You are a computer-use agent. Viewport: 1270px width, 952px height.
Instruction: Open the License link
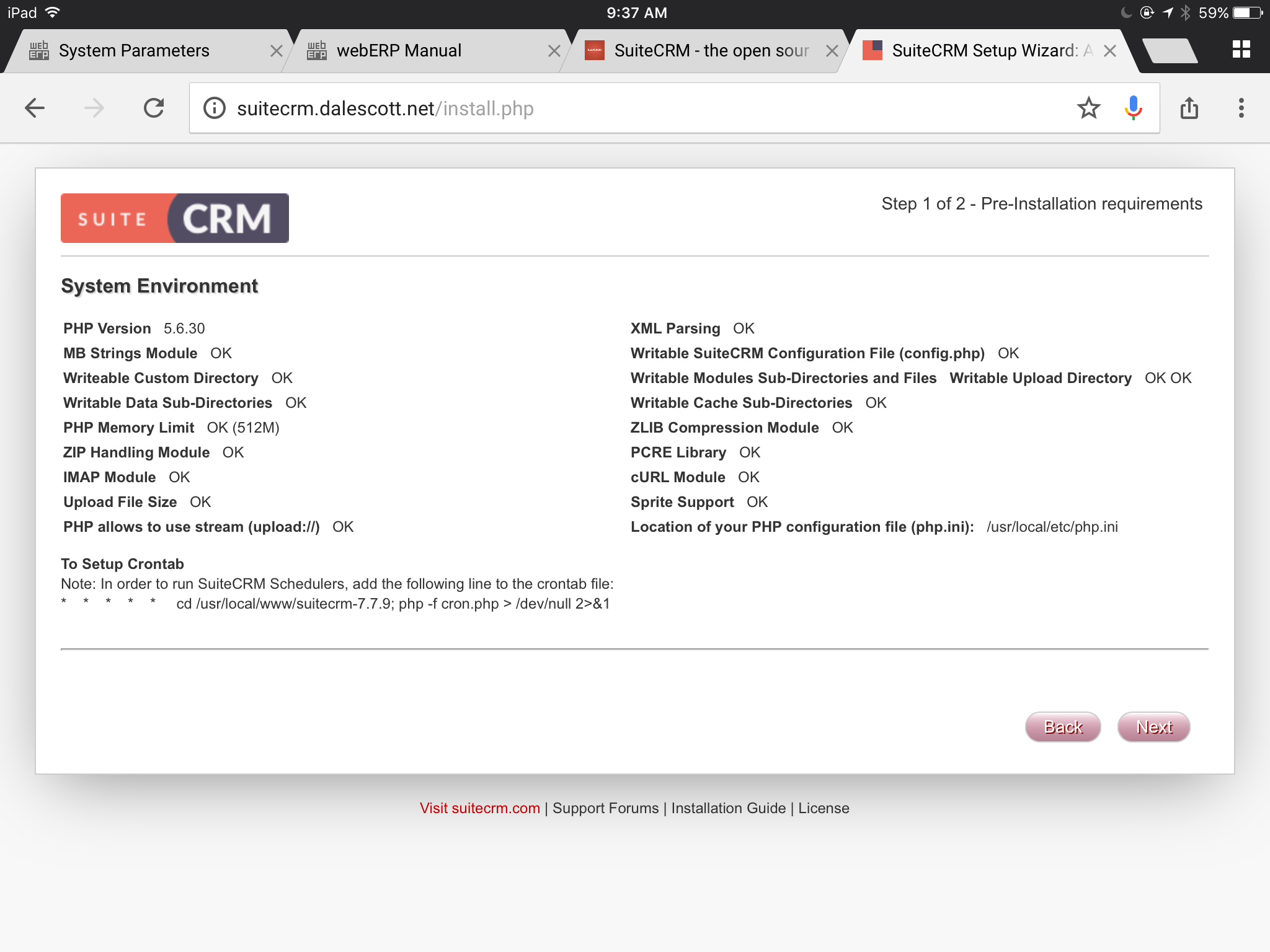[824, 808]
